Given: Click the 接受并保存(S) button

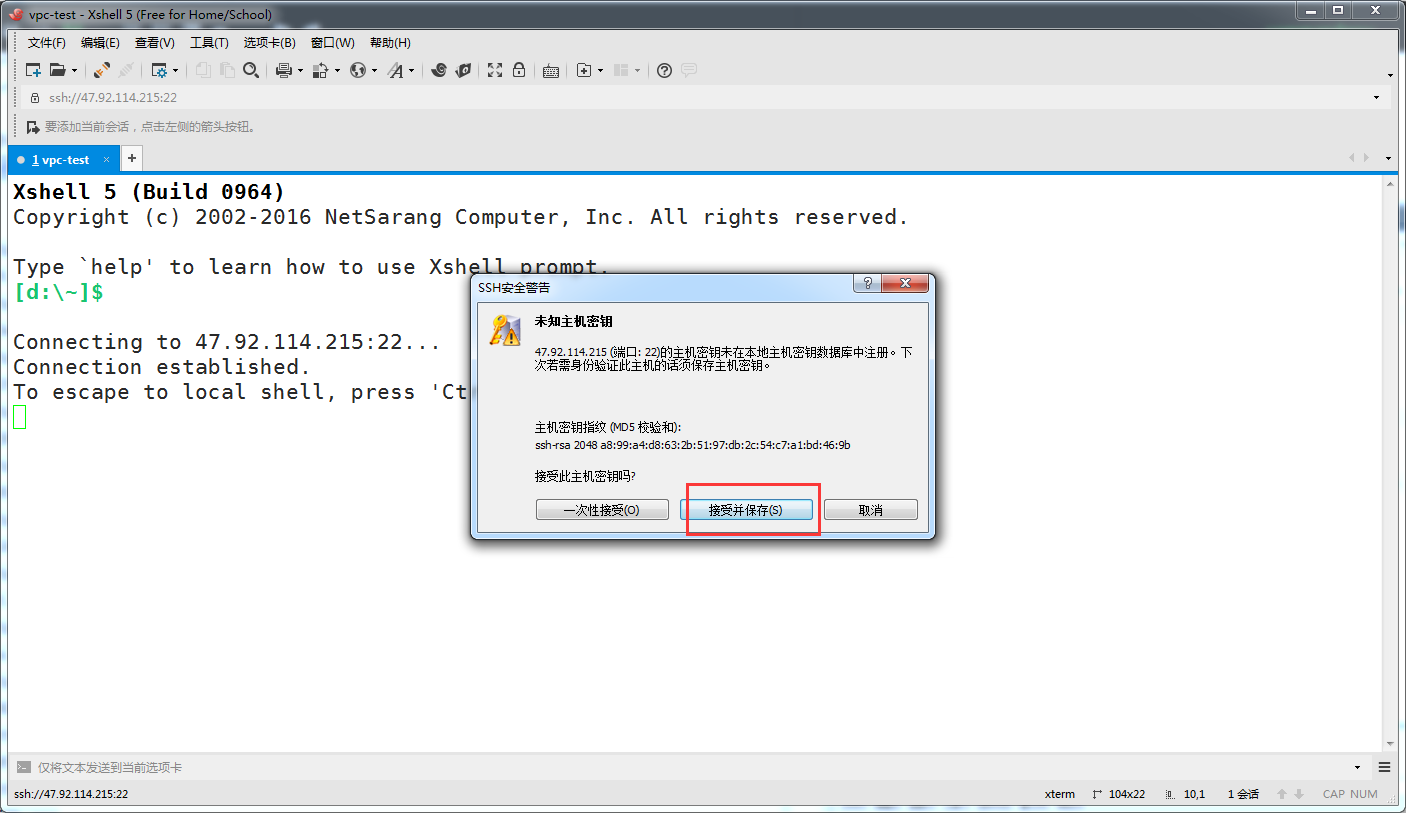Looking at the screenshot, I should [x=748, y=509].
